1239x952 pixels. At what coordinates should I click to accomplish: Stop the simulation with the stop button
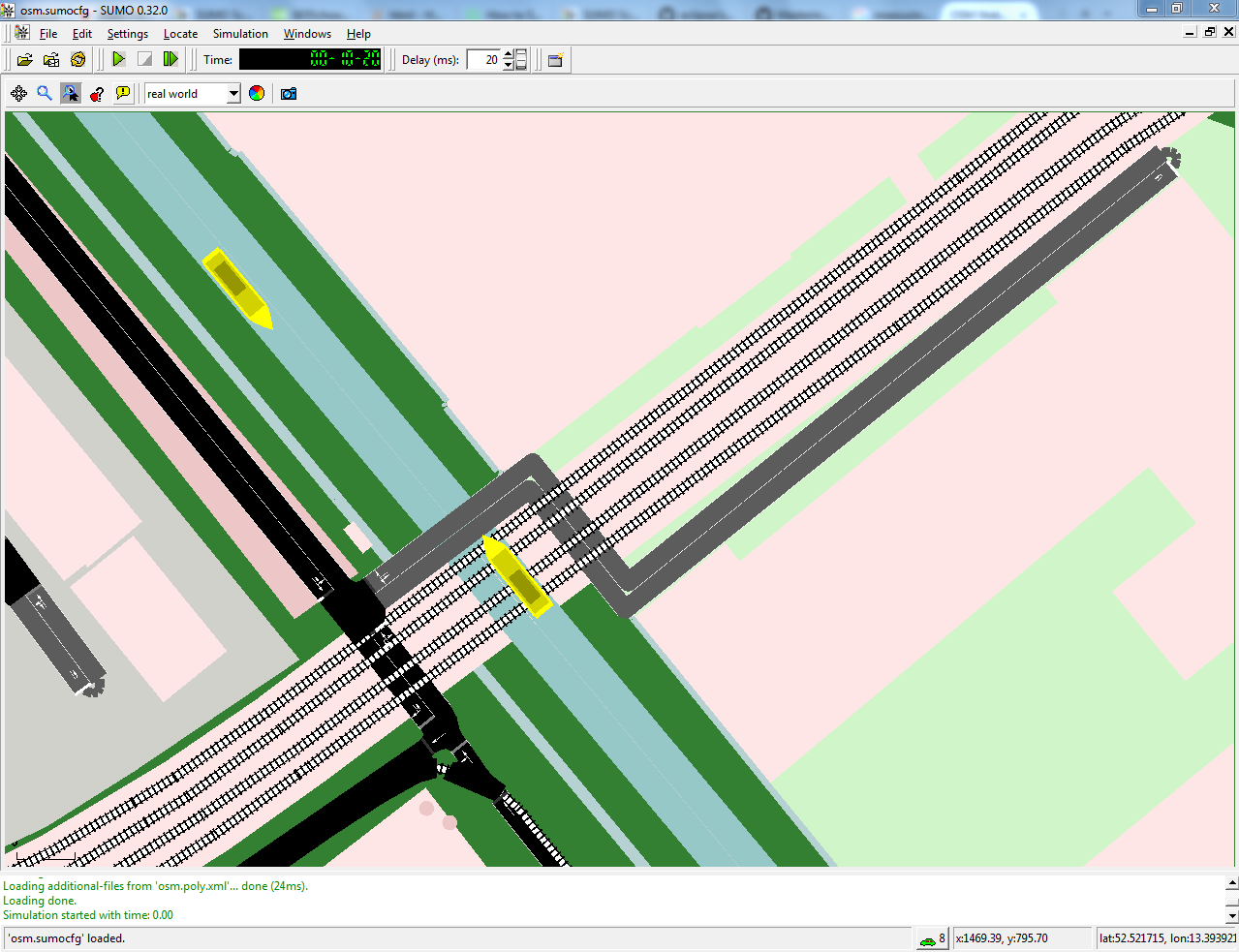pyautogui.click(x=144, y=59)
